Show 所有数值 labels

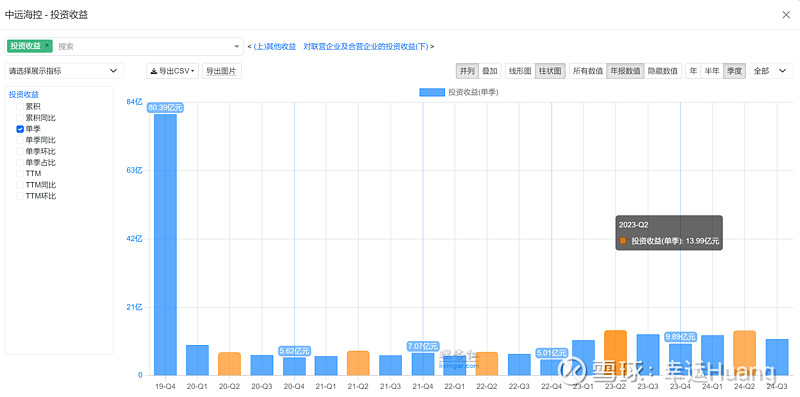click(588, 71)
